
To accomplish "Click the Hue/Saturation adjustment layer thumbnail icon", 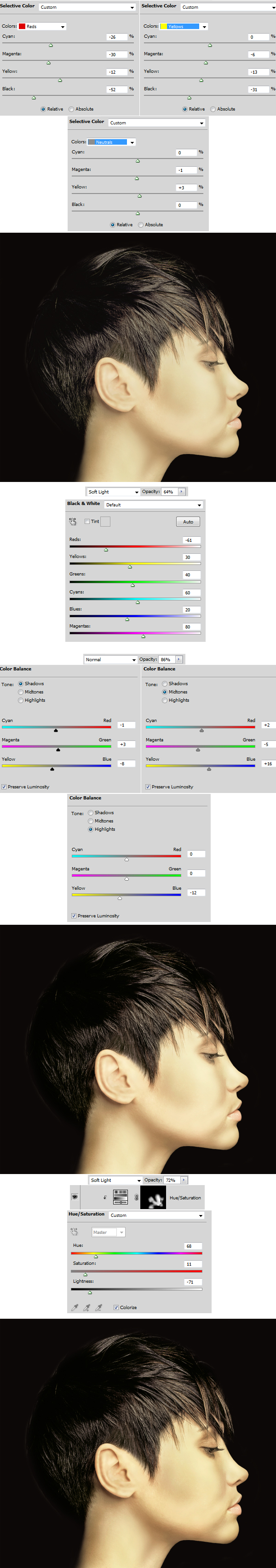I will pos(121,1197).
